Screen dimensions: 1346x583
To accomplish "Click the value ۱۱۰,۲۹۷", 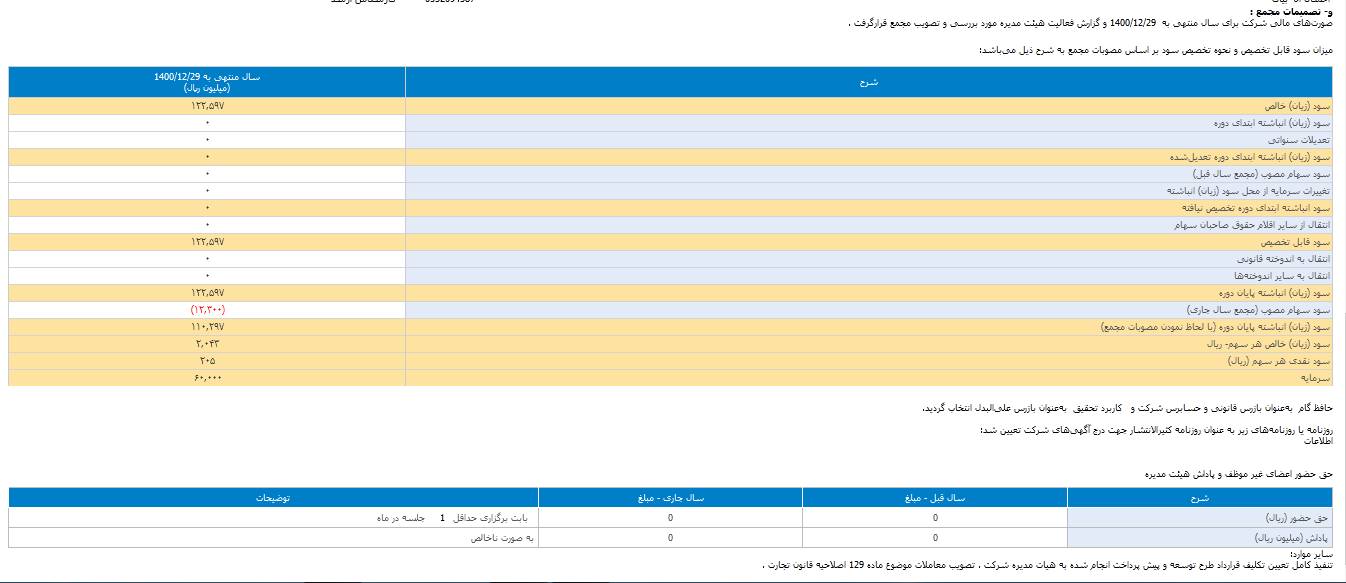I will 207,327.
